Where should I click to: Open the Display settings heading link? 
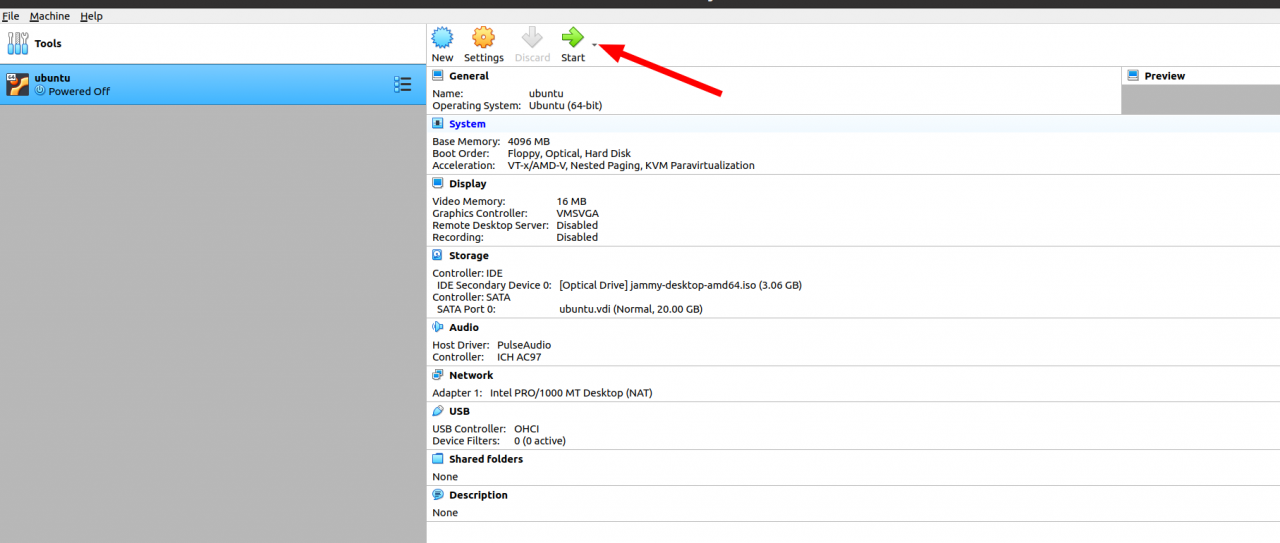click(468, 184)
